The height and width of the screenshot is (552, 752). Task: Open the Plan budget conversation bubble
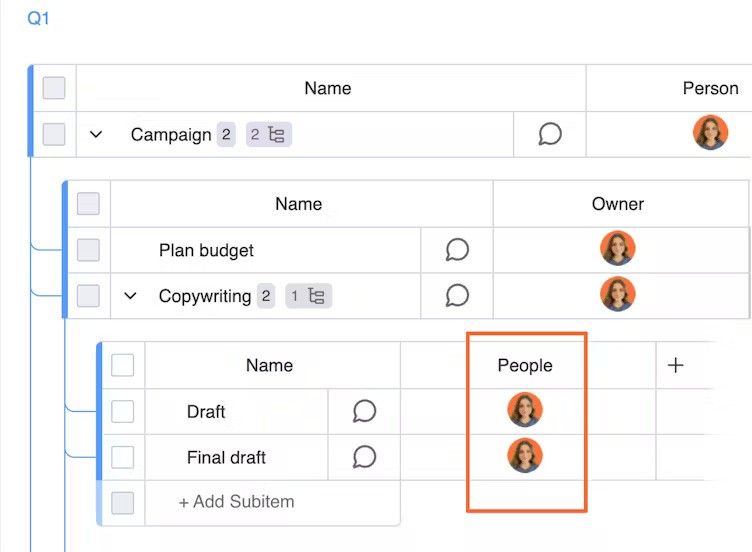pyautogui.click(x=457, y=250)
